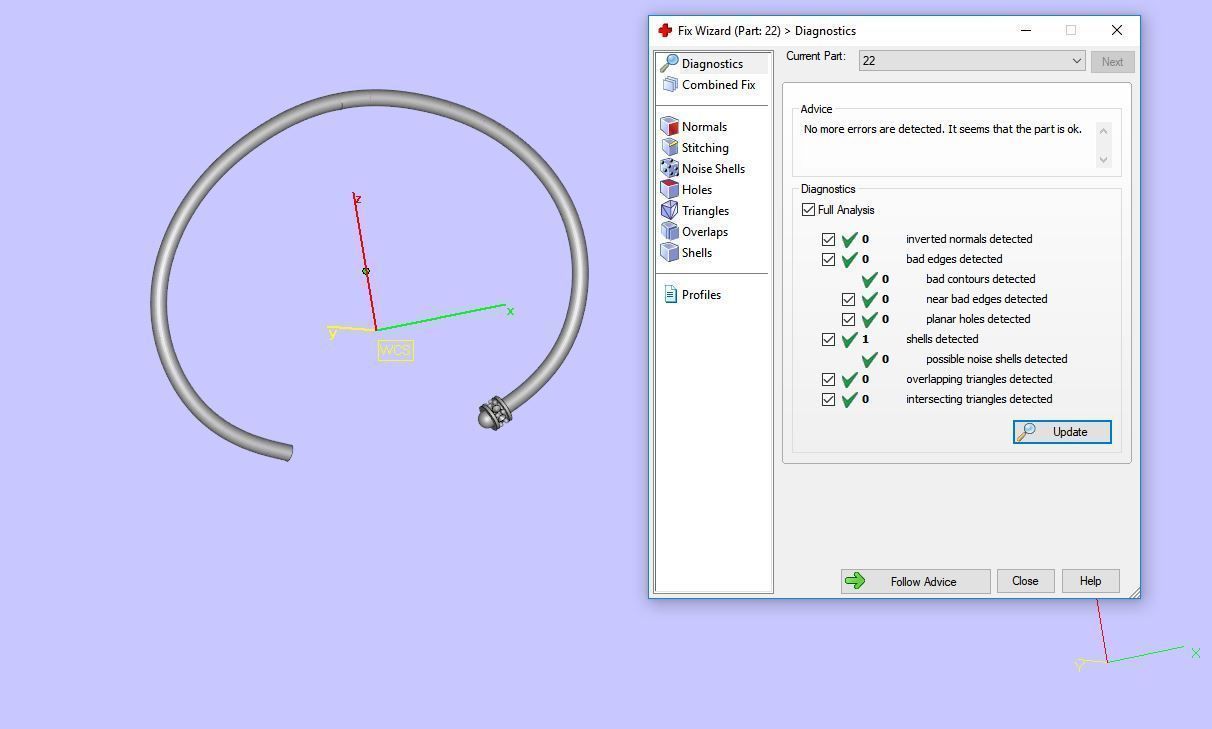Screen dimensions: 1212x729
Task: Click green checkmark beside possible noise shells
Action: tap(870, 360)
